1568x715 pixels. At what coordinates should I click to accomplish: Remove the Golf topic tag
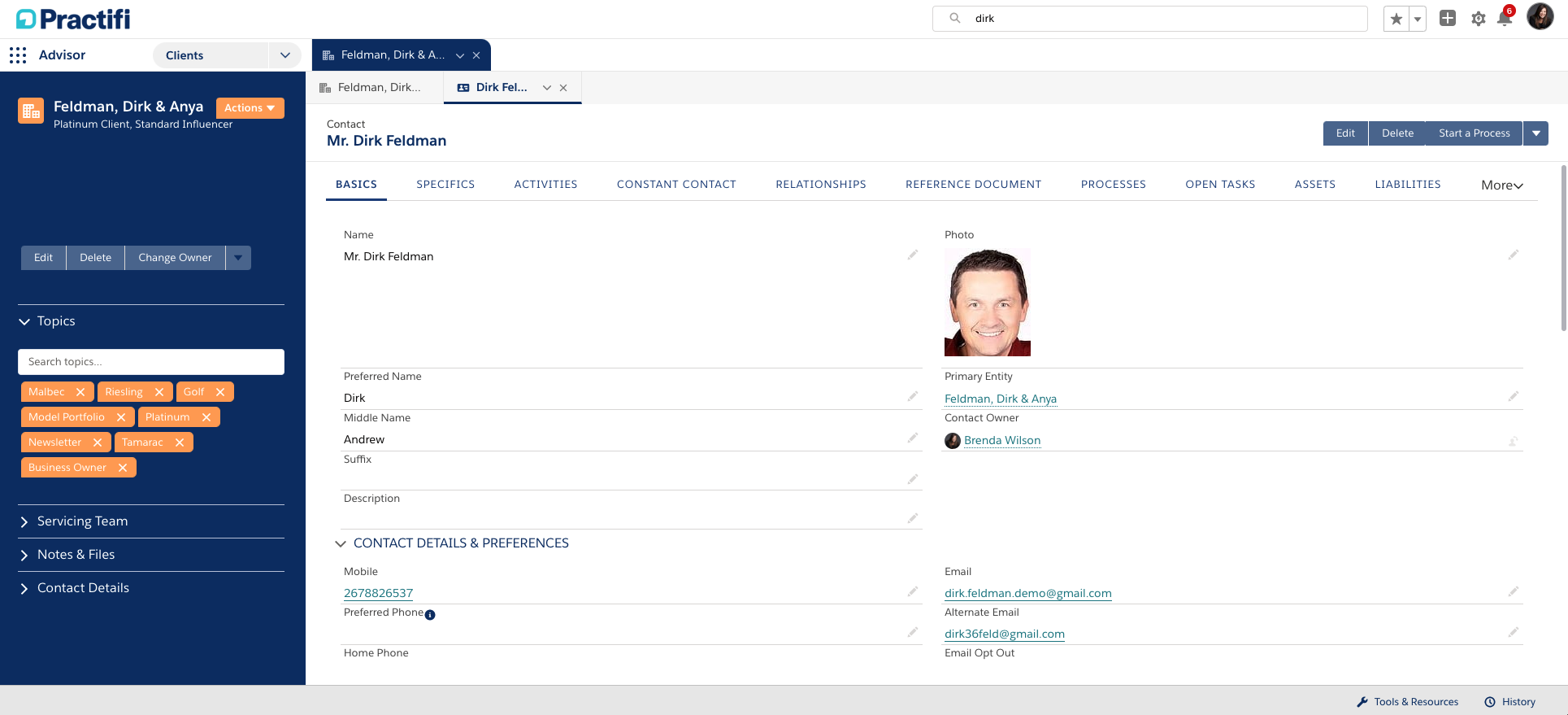[220, 392]
